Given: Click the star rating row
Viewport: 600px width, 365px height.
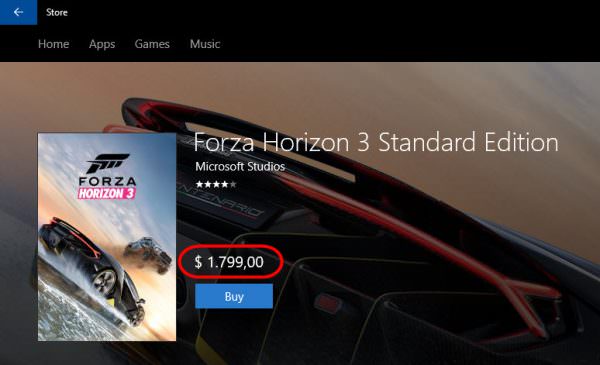Looking at the screenshot, I should 216,184.
